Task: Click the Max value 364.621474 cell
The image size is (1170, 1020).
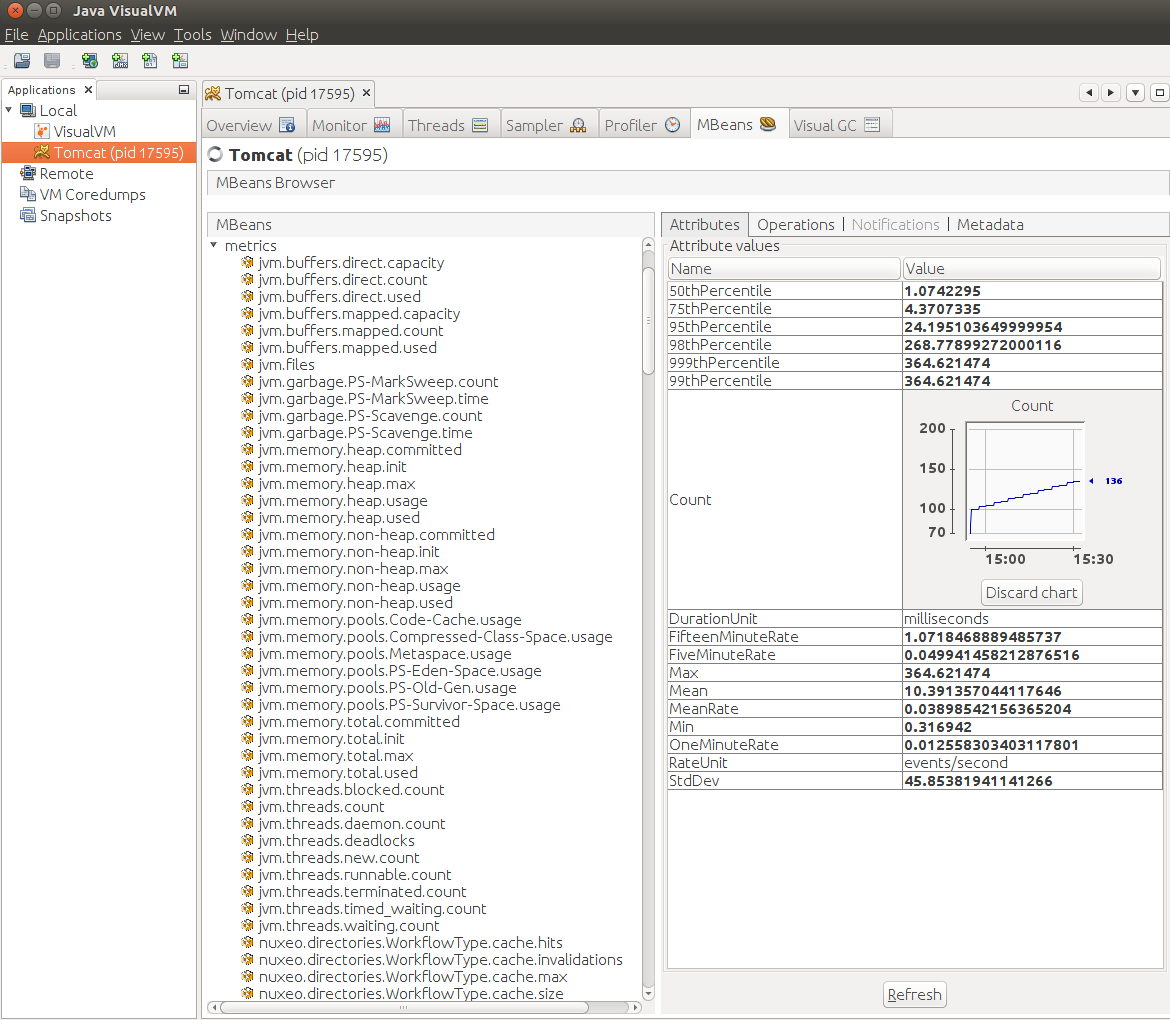Action: (x=1032, y=673)
